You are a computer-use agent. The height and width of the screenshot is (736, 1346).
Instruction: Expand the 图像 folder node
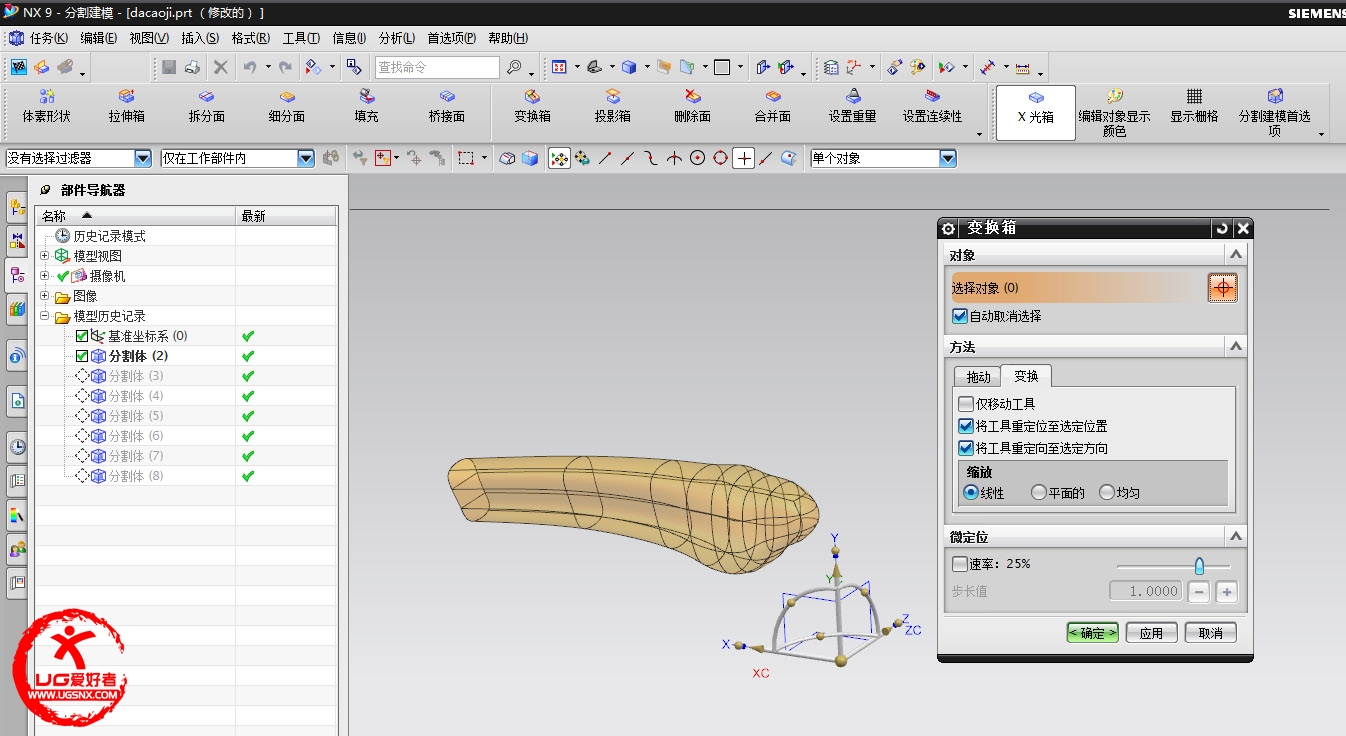pos(45,296)
